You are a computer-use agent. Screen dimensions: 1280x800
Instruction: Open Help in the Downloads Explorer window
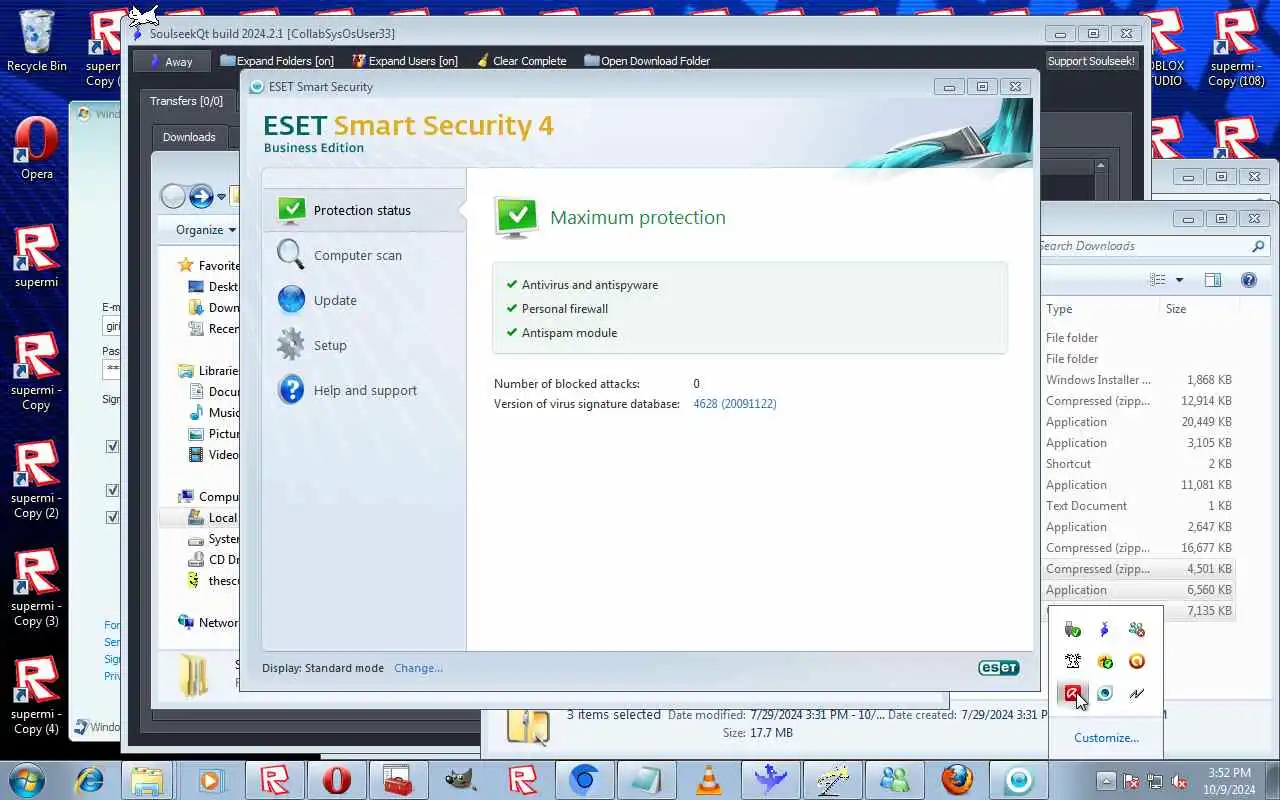click(x=1249, y=280)
